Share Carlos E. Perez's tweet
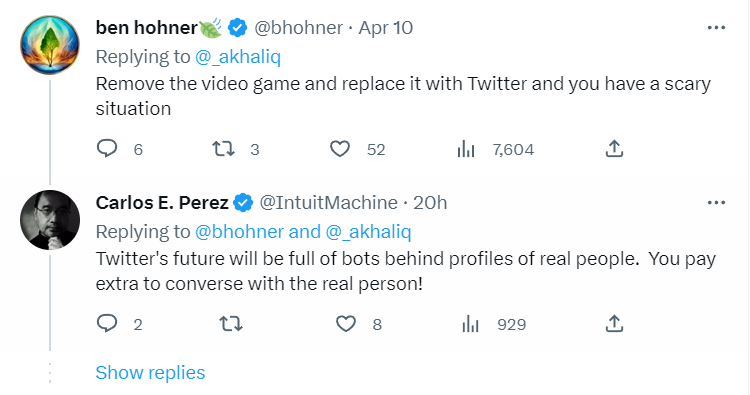This screenshot has width=750, height=395. 614,324
